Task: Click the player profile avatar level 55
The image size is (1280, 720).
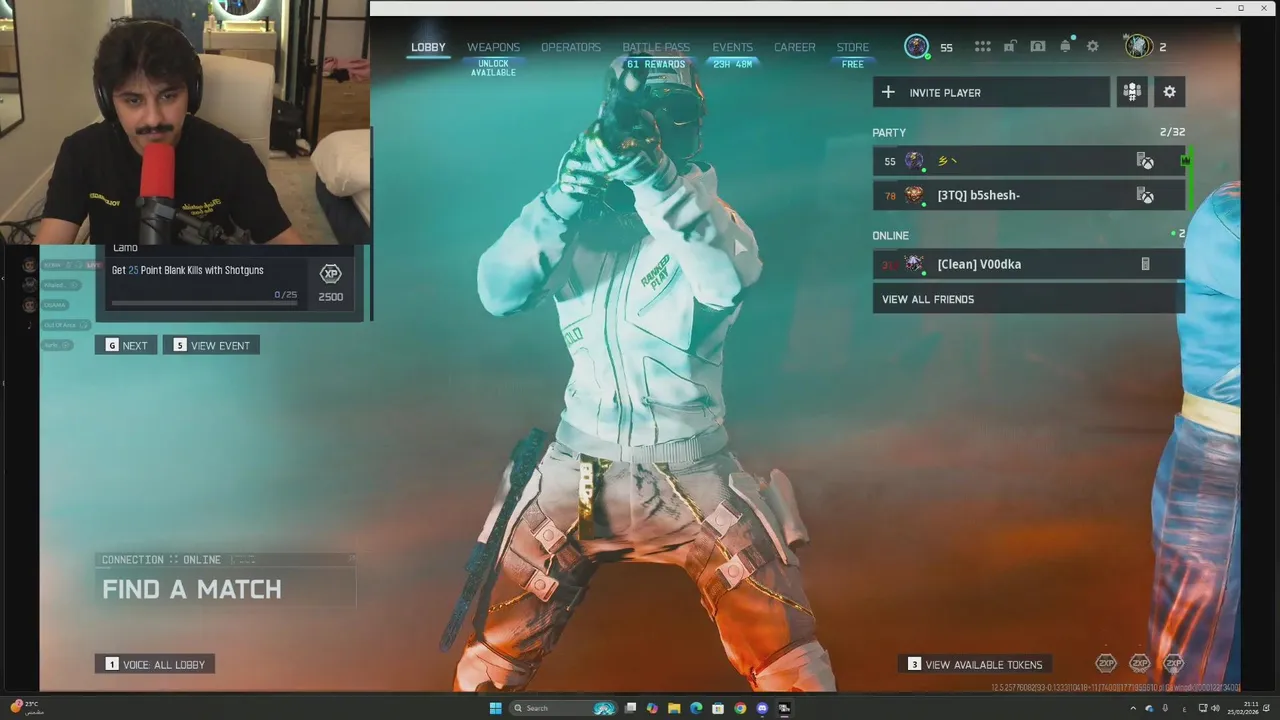Action: 916,46
